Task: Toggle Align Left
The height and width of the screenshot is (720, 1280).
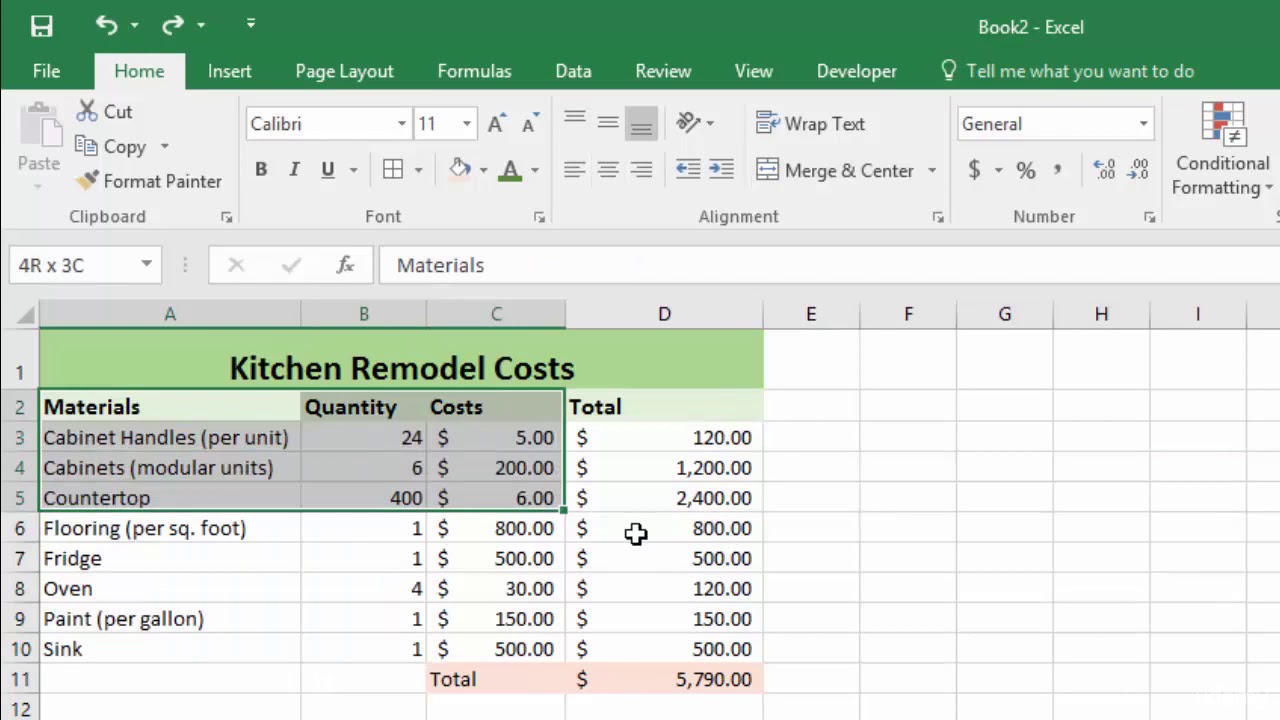Action: [x=574, y=170]
